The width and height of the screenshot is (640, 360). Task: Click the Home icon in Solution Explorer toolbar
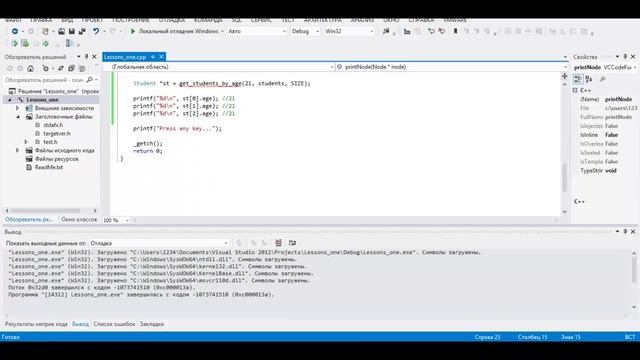pos(31,69)
